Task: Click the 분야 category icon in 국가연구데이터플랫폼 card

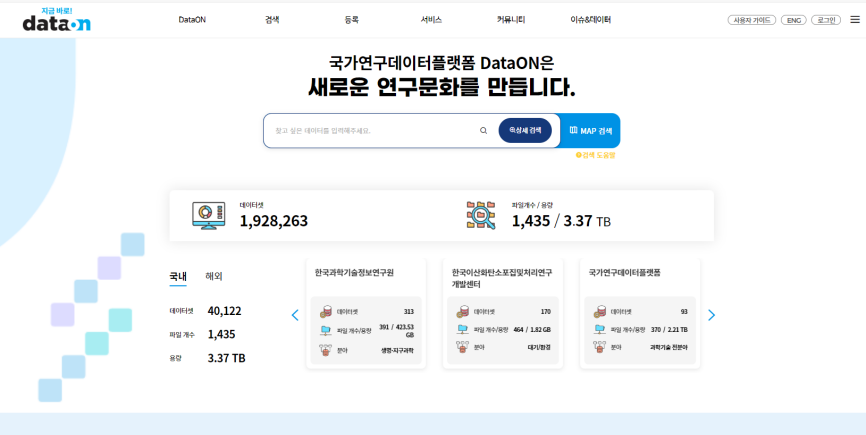Action: 599,347
